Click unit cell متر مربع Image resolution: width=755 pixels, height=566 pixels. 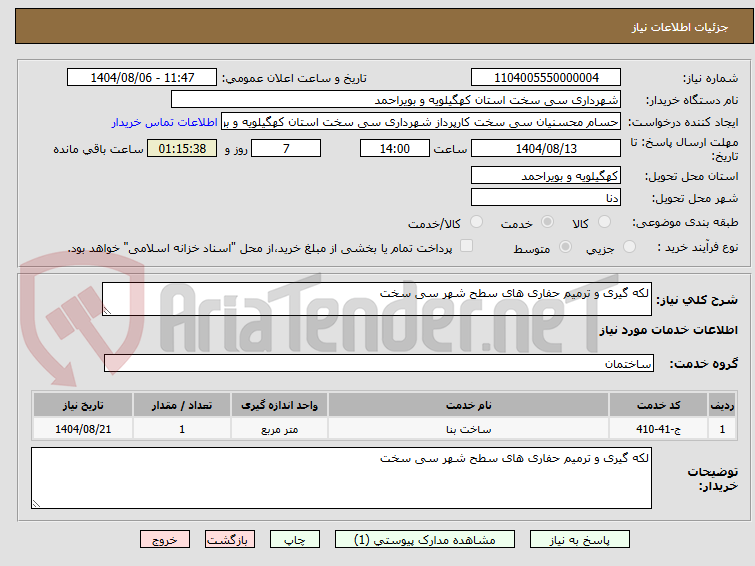(279, 429)
